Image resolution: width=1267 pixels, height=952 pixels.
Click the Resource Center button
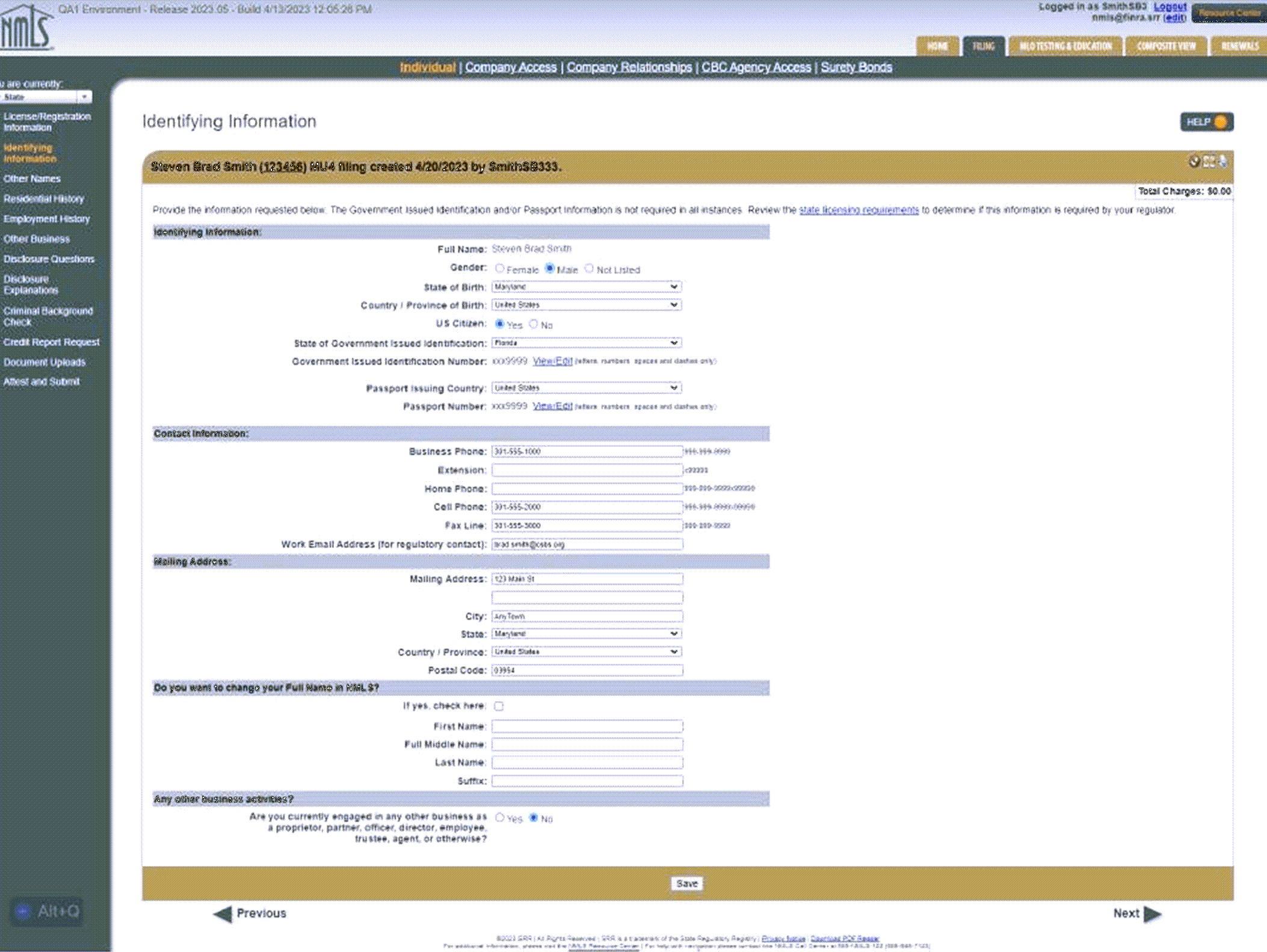(x=1229, y=13)
